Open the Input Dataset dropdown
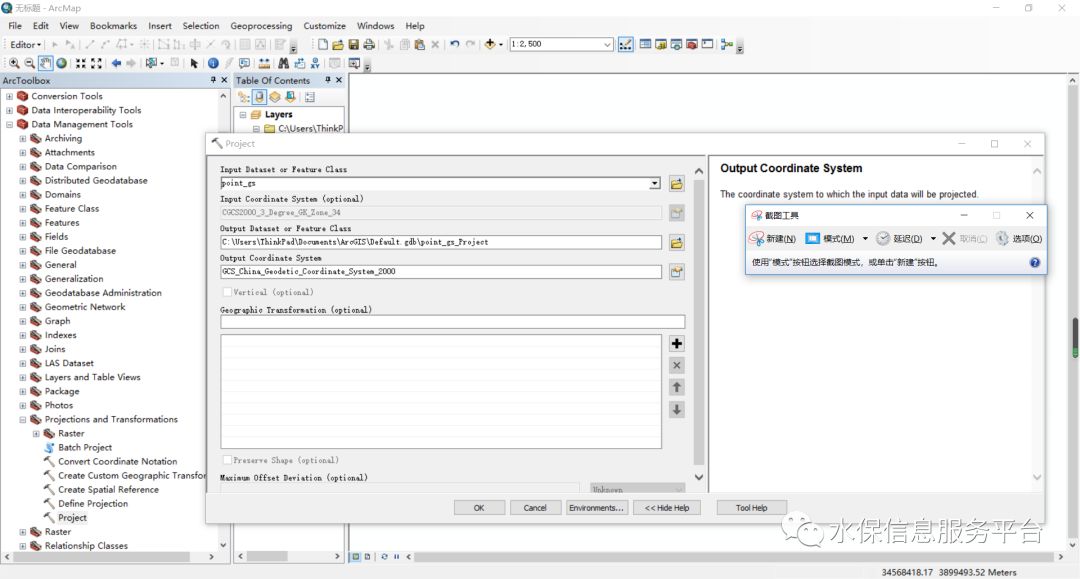Screen dimensions: 1080x579 pos(654,183)
